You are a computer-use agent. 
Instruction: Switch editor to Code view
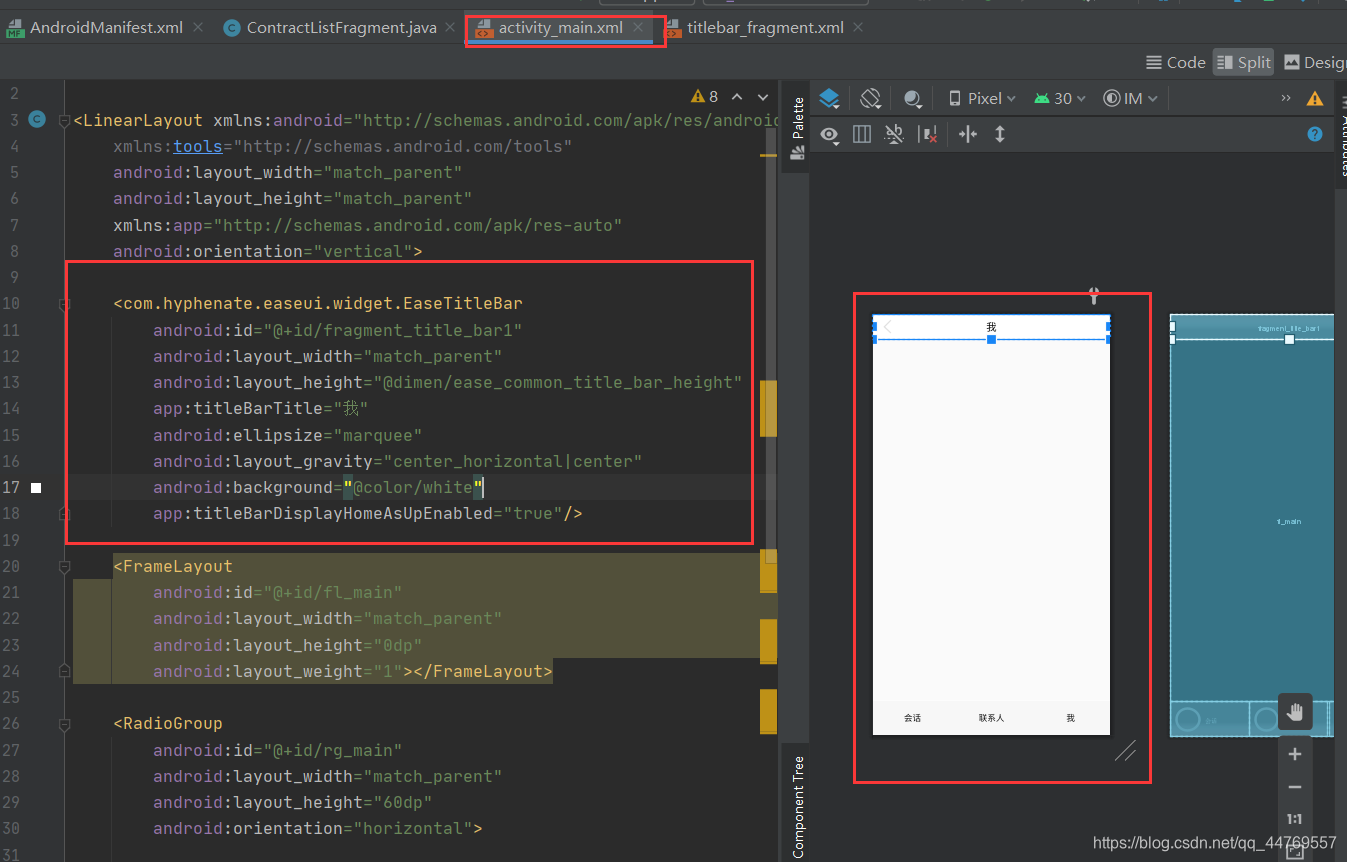(1176, 62)
